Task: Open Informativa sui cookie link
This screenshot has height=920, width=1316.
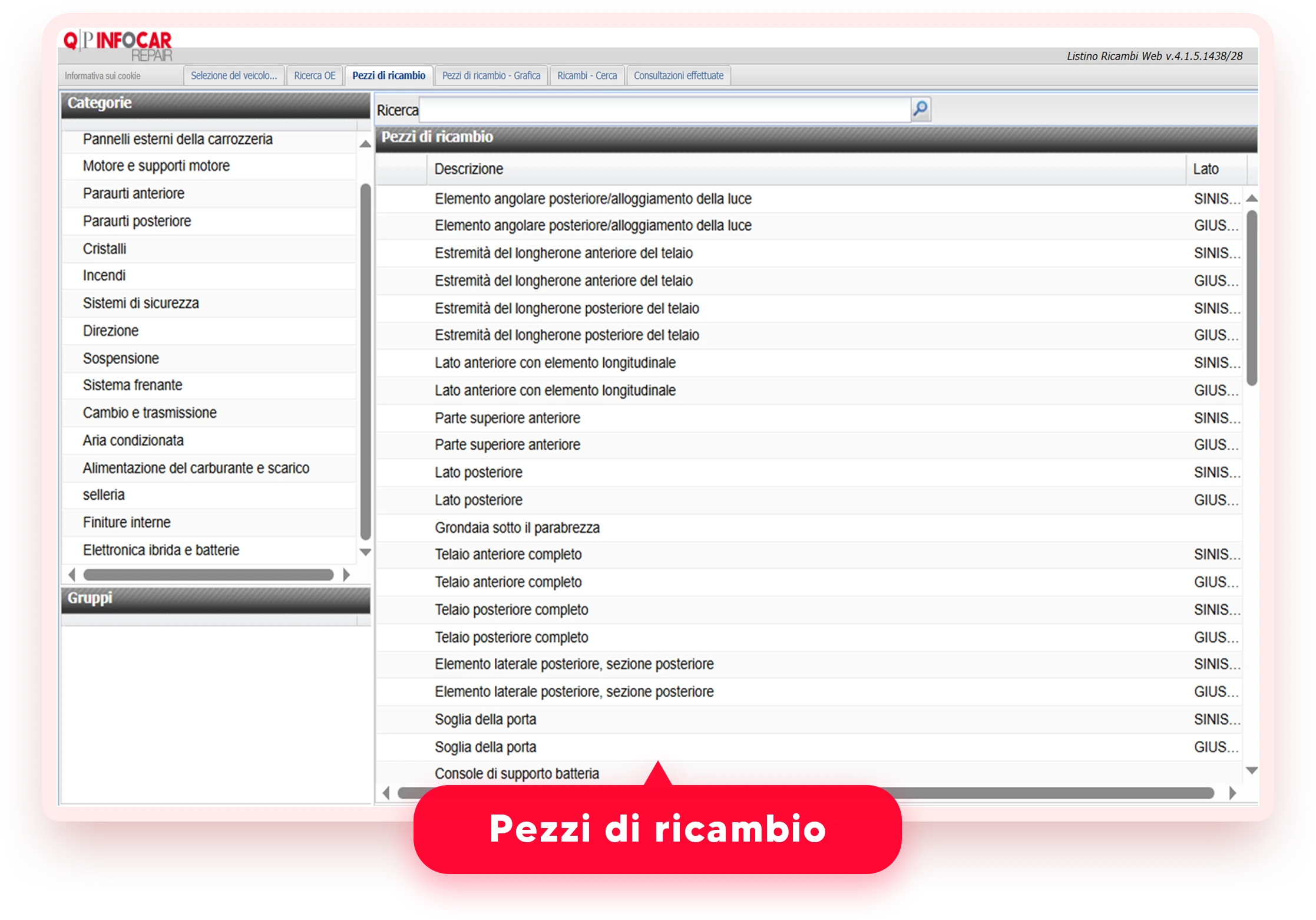Action: pyautogui.click(x=102, y=76)
